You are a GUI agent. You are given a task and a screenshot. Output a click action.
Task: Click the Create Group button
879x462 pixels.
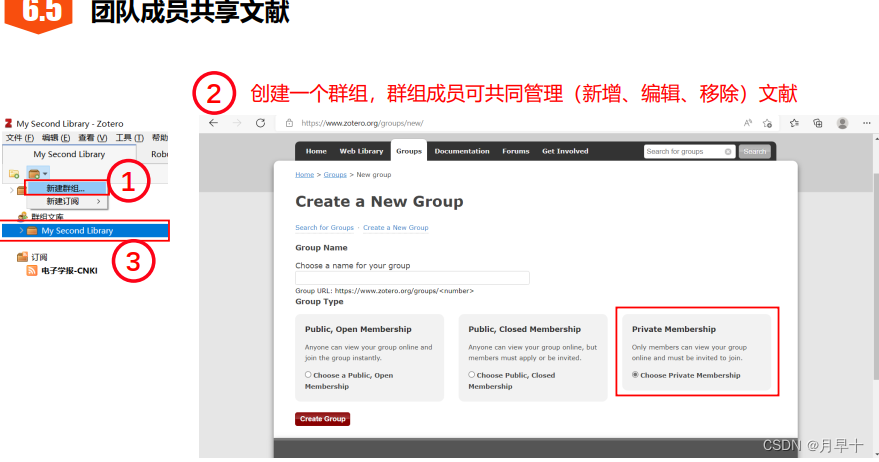322,419
